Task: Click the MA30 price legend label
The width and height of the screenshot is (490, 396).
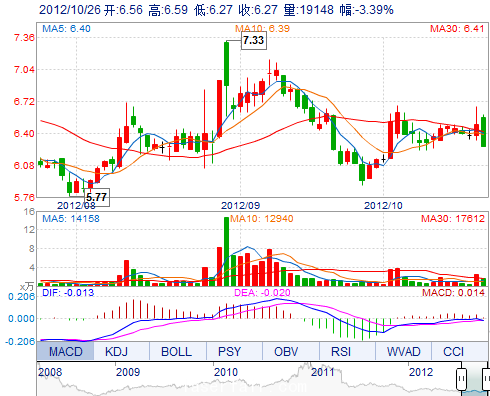Action: (457, 29)
